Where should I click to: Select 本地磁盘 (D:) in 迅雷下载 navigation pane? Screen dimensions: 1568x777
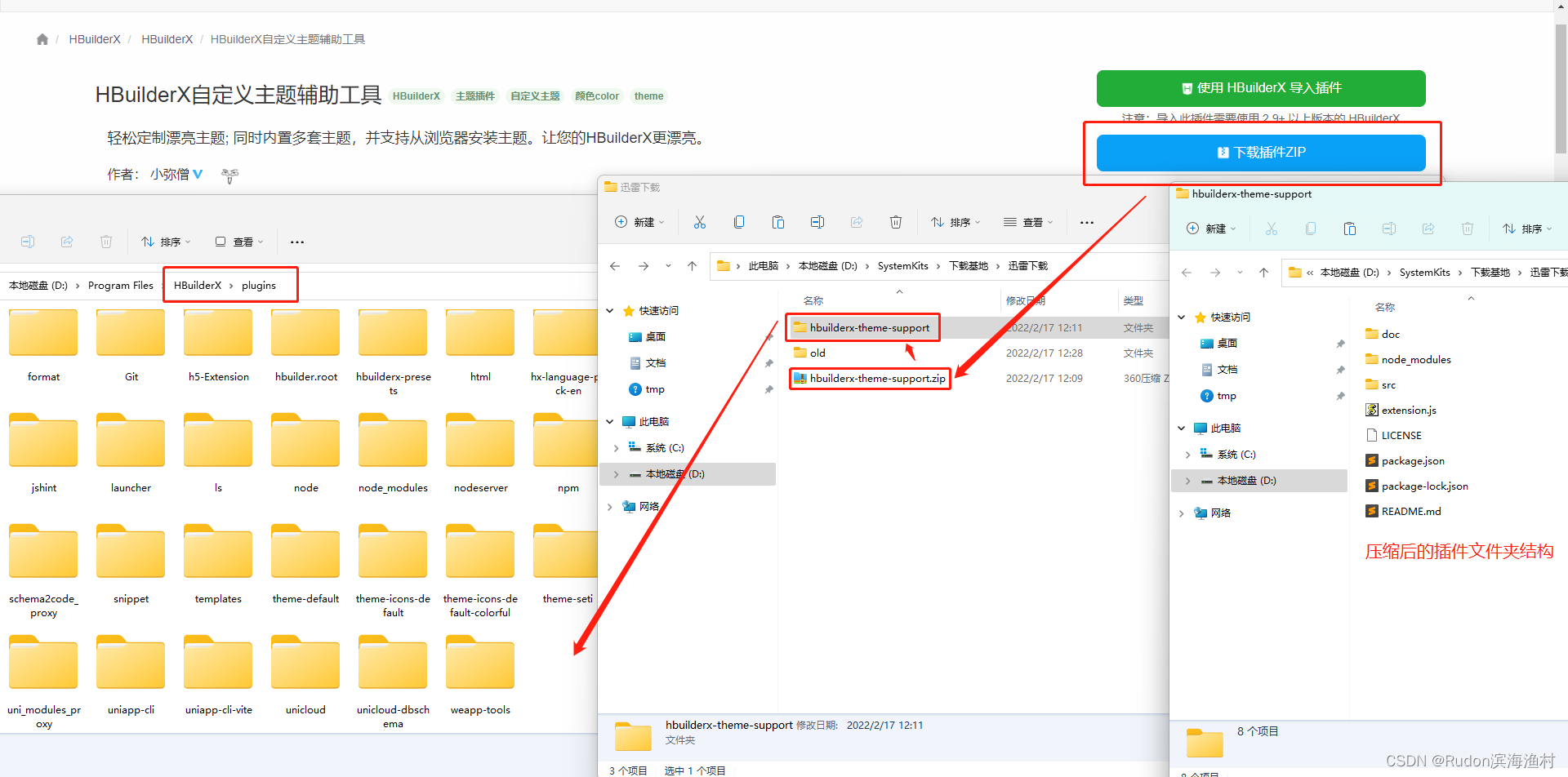tap(688, 474)
